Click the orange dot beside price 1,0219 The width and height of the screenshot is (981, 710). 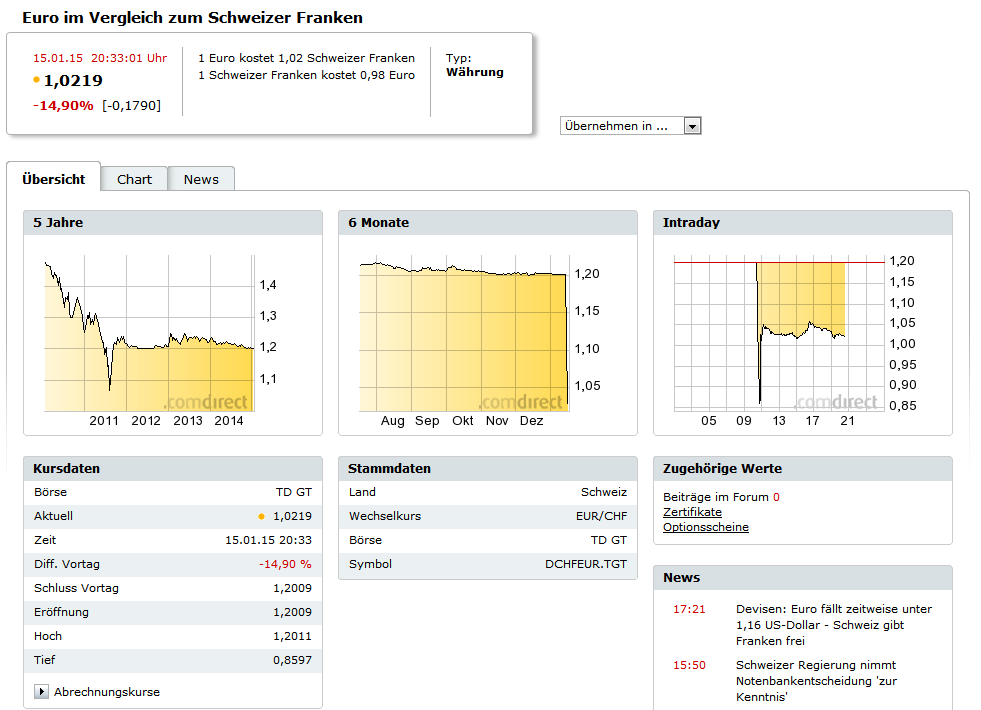37,80
